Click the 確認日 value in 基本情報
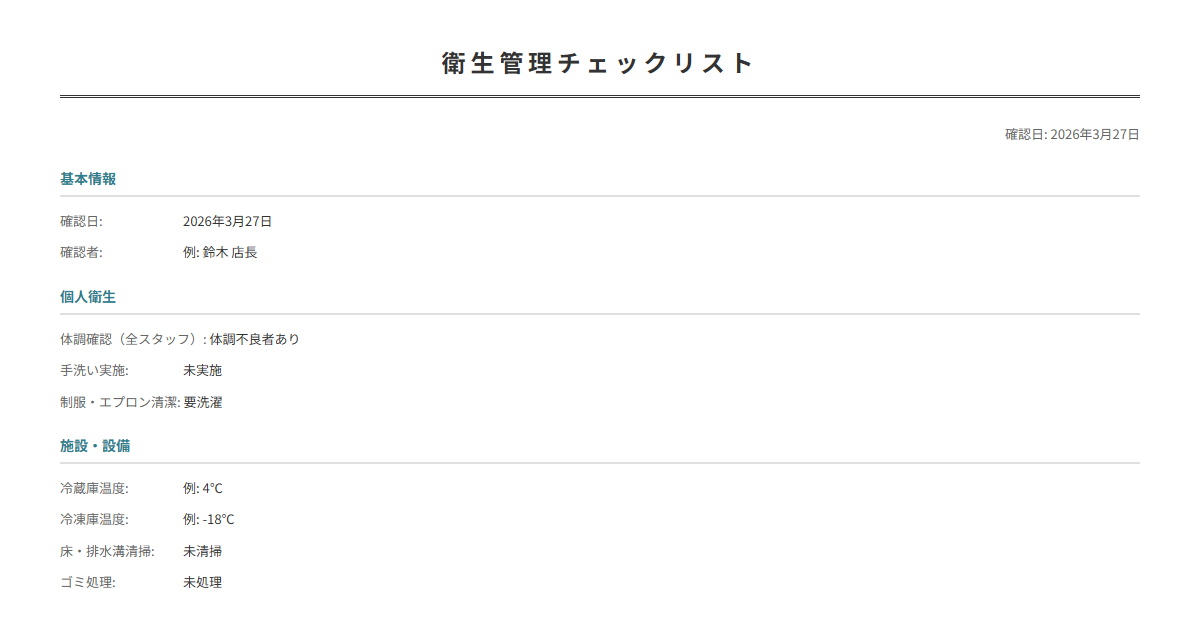This screenshot has width=1200, height=630. point(227,221)
